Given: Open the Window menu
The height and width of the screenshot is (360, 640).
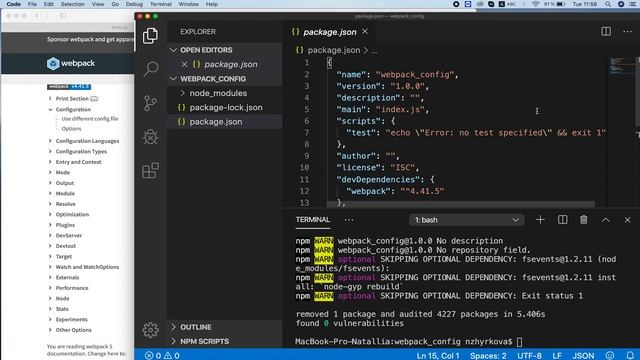Looking at the screenshot, I should point(189,4).
